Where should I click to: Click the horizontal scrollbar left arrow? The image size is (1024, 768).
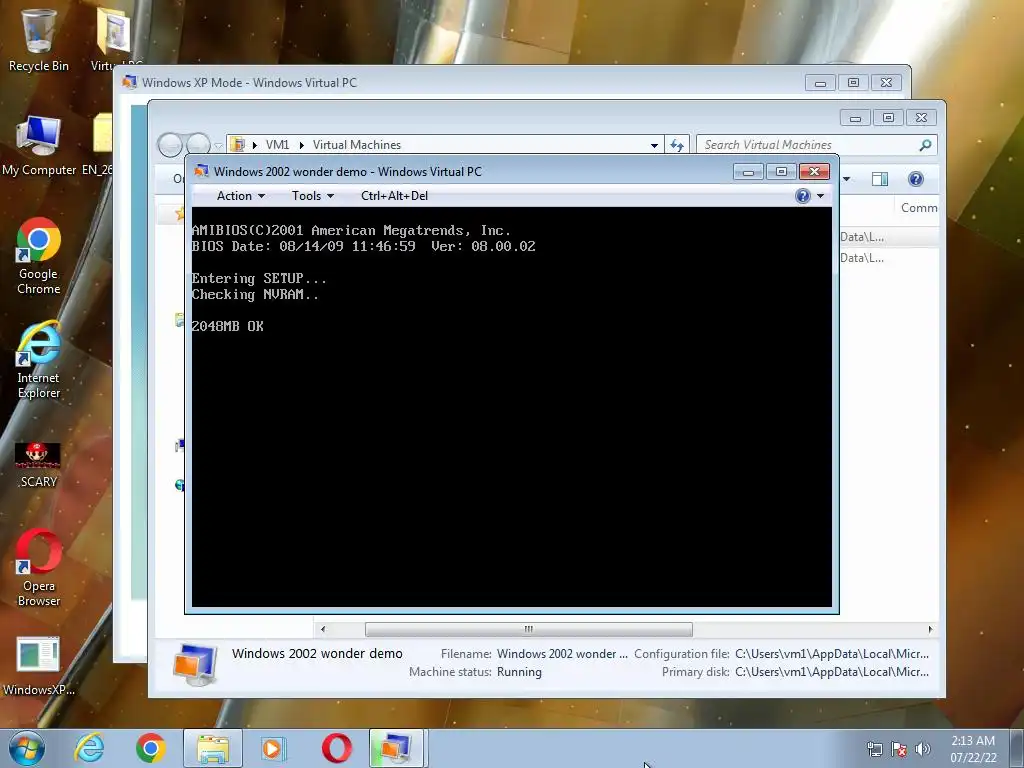pyautogui.click(x=323, y=630)
